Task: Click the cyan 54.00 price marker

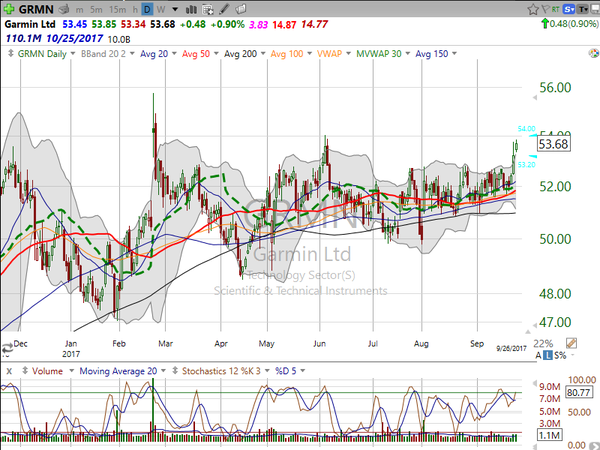Action: 527,129
